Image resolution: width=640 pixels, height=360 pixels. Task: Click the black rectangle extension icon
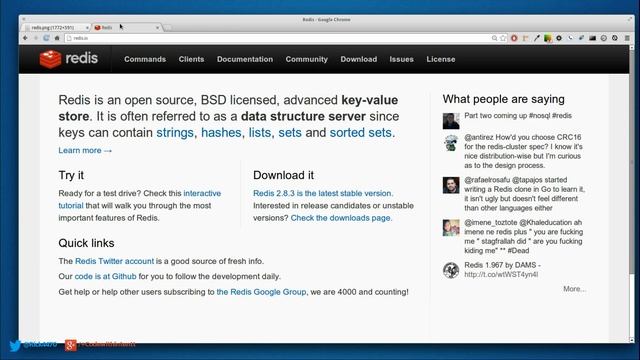592,38
